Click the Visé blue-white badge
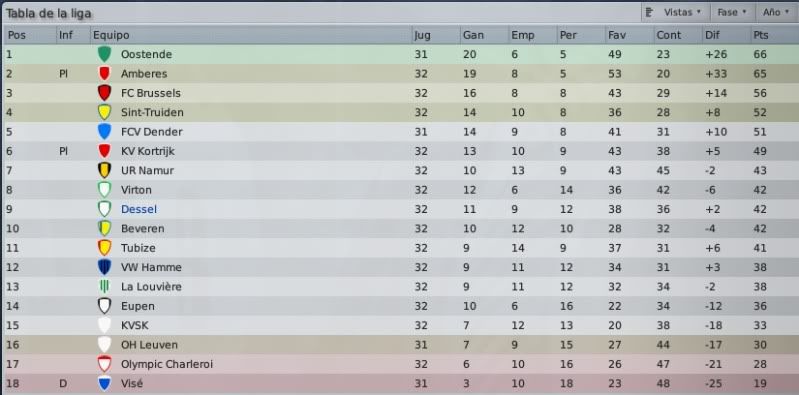This screenshot has height=395, width=799. click(104, 383)
